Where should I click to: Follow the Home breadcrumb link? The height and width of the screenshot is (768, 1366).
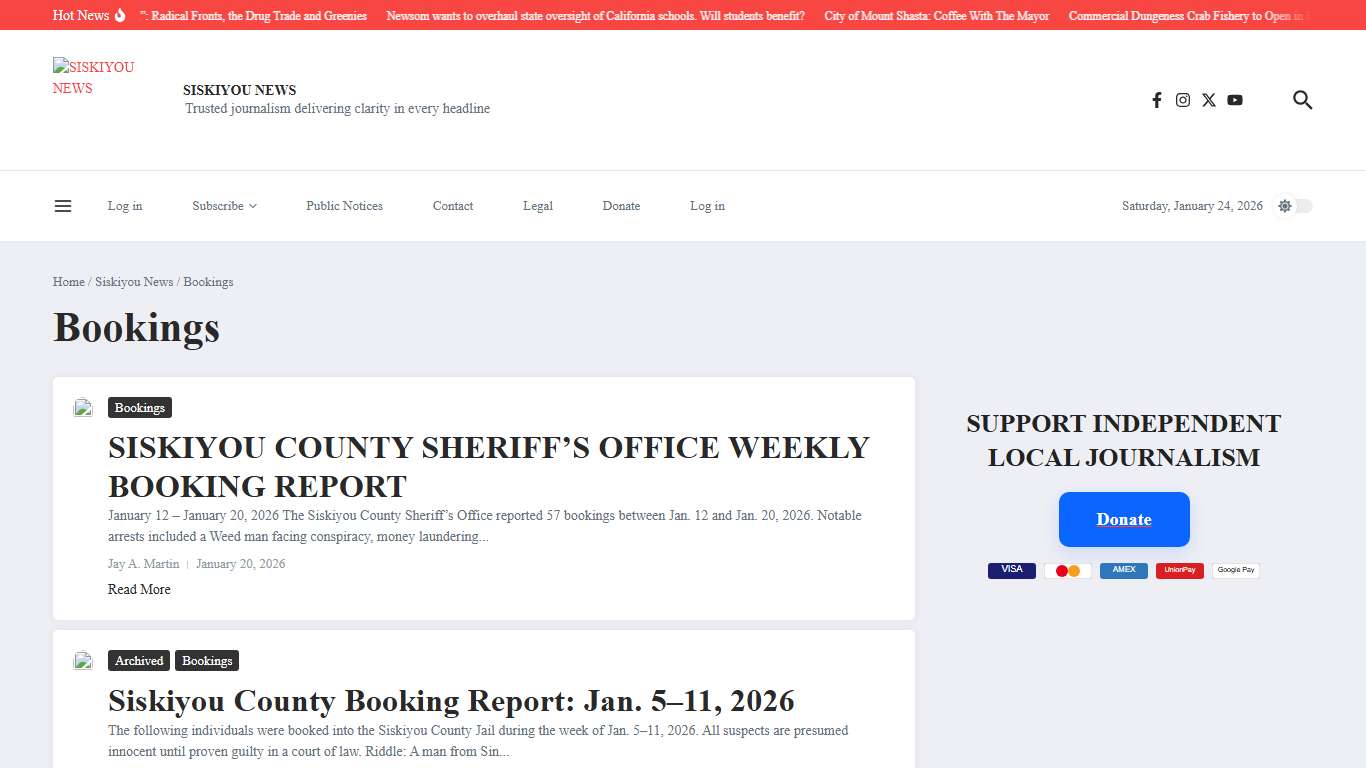point(68,281)
